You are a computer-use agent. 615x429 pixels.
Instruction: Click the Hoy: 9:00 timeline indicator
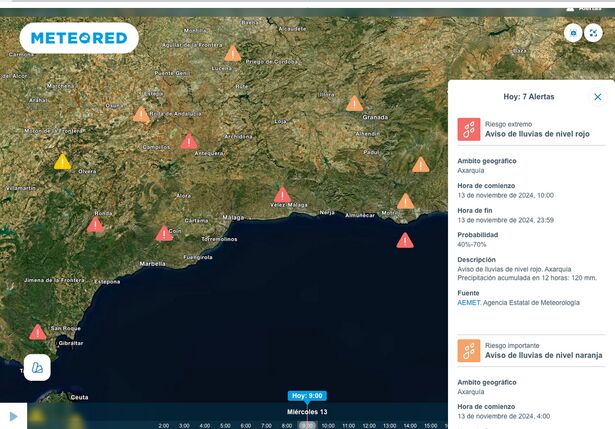point(307,396)
